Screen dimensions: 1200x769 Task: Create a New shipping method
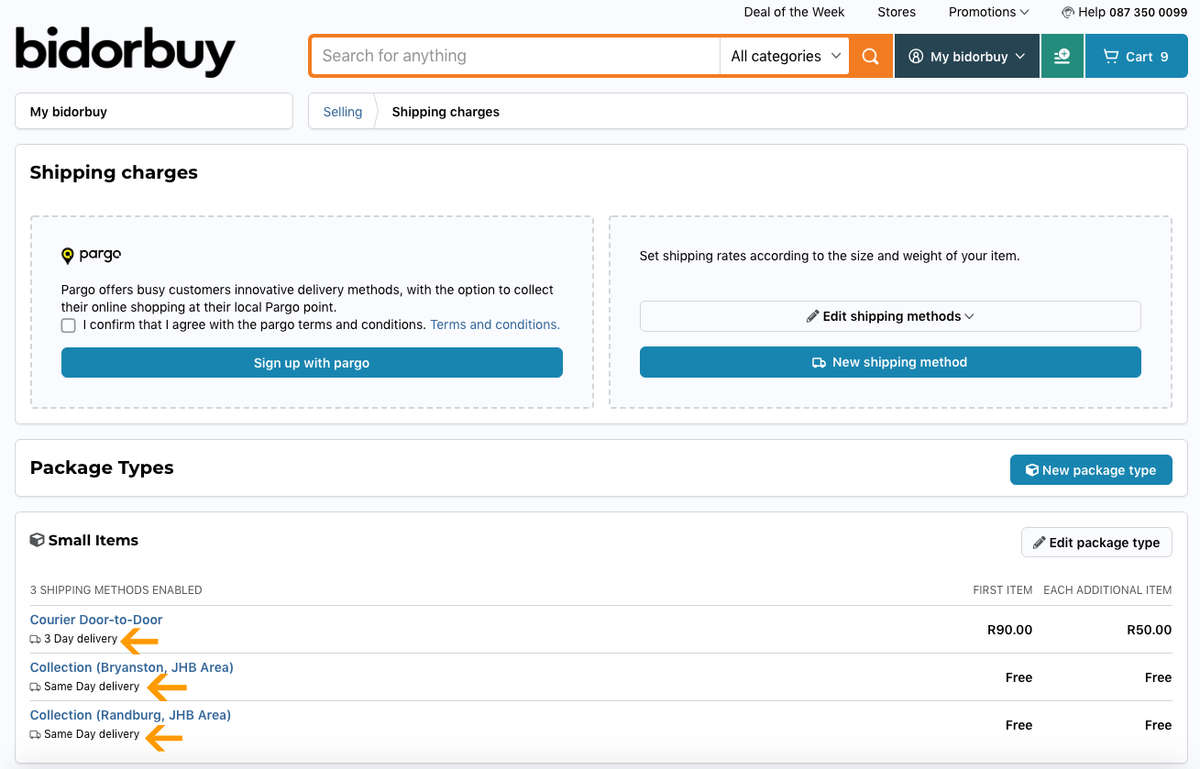click(890, 362)
